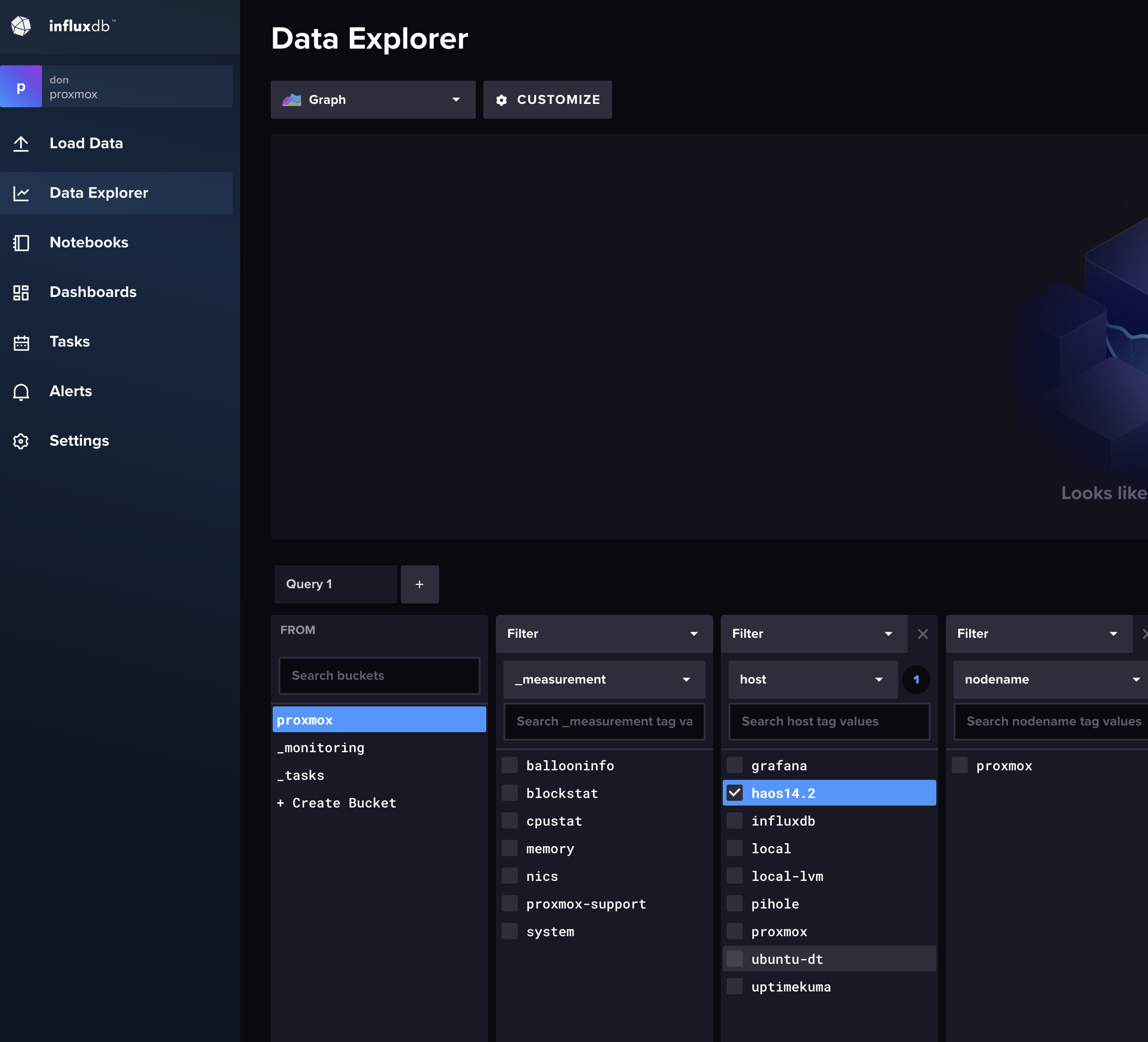Enable the cpustat measurement checkbox
1148x1042 pixels.
click(x=510, y=820)
